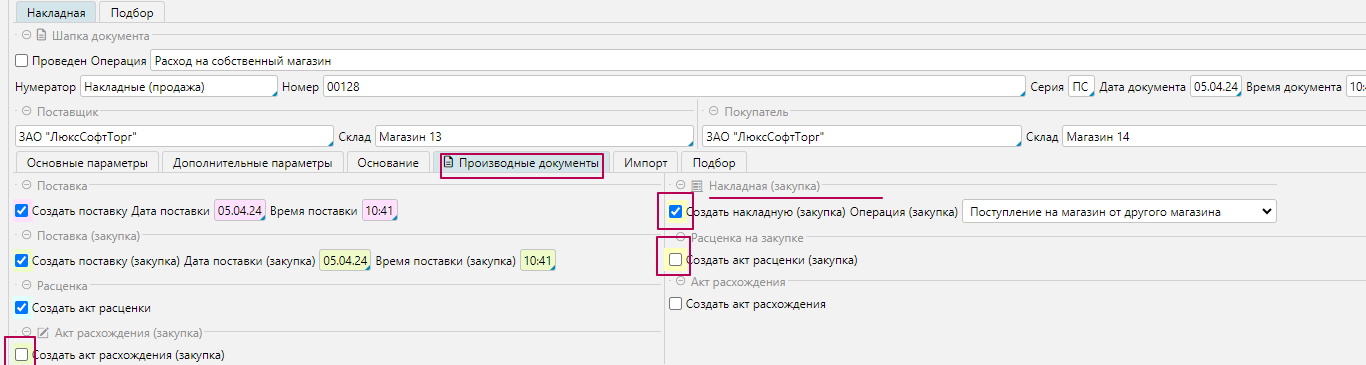Collapse the Поставщик group
Image resolution: width=1366 pixels, height=365 pixels.
[x=26, y=112]
